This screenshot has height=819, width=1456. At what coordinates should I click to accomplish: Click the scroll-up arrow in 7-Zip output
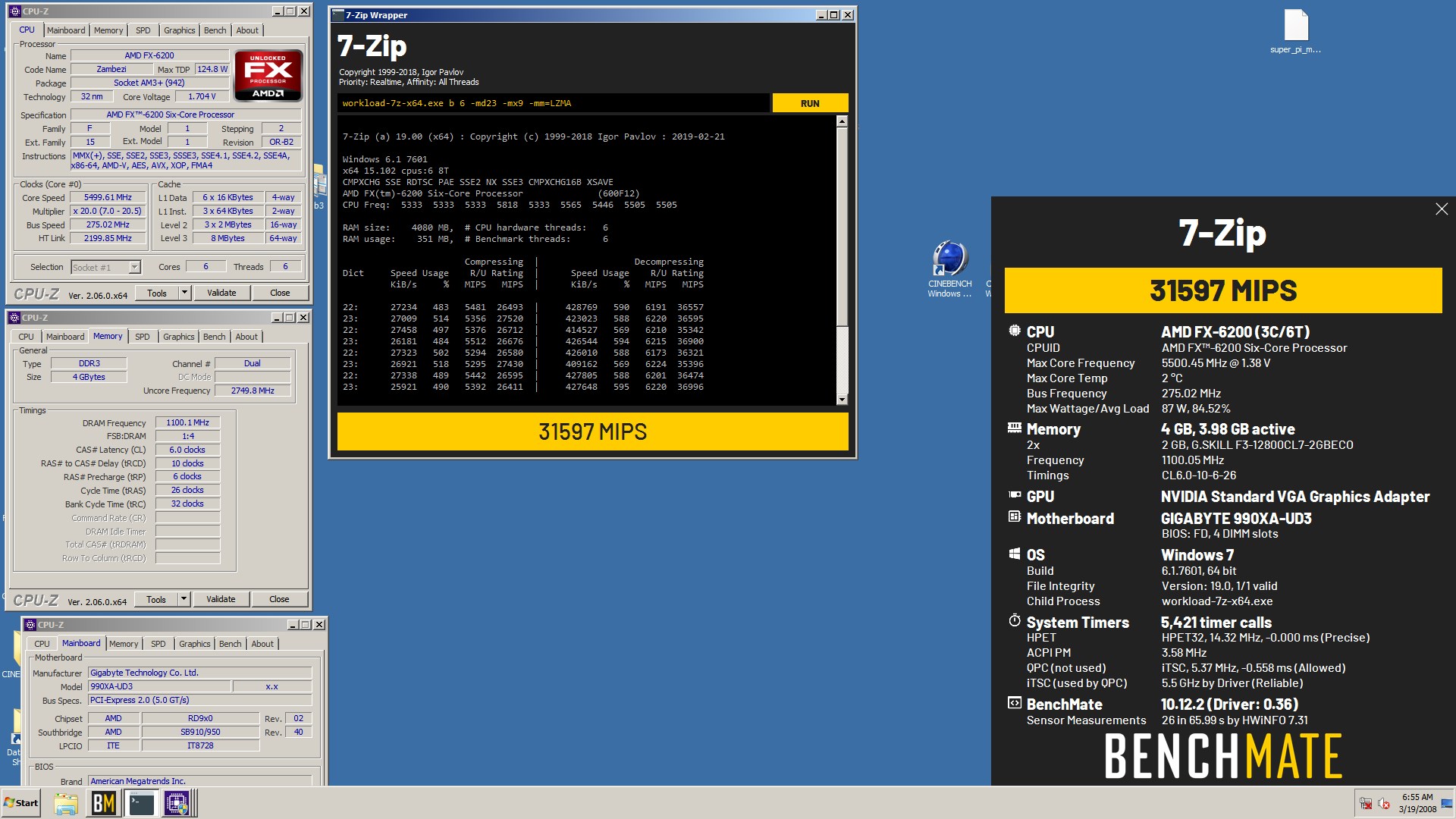pyautogui.click(x=842, y=121)
